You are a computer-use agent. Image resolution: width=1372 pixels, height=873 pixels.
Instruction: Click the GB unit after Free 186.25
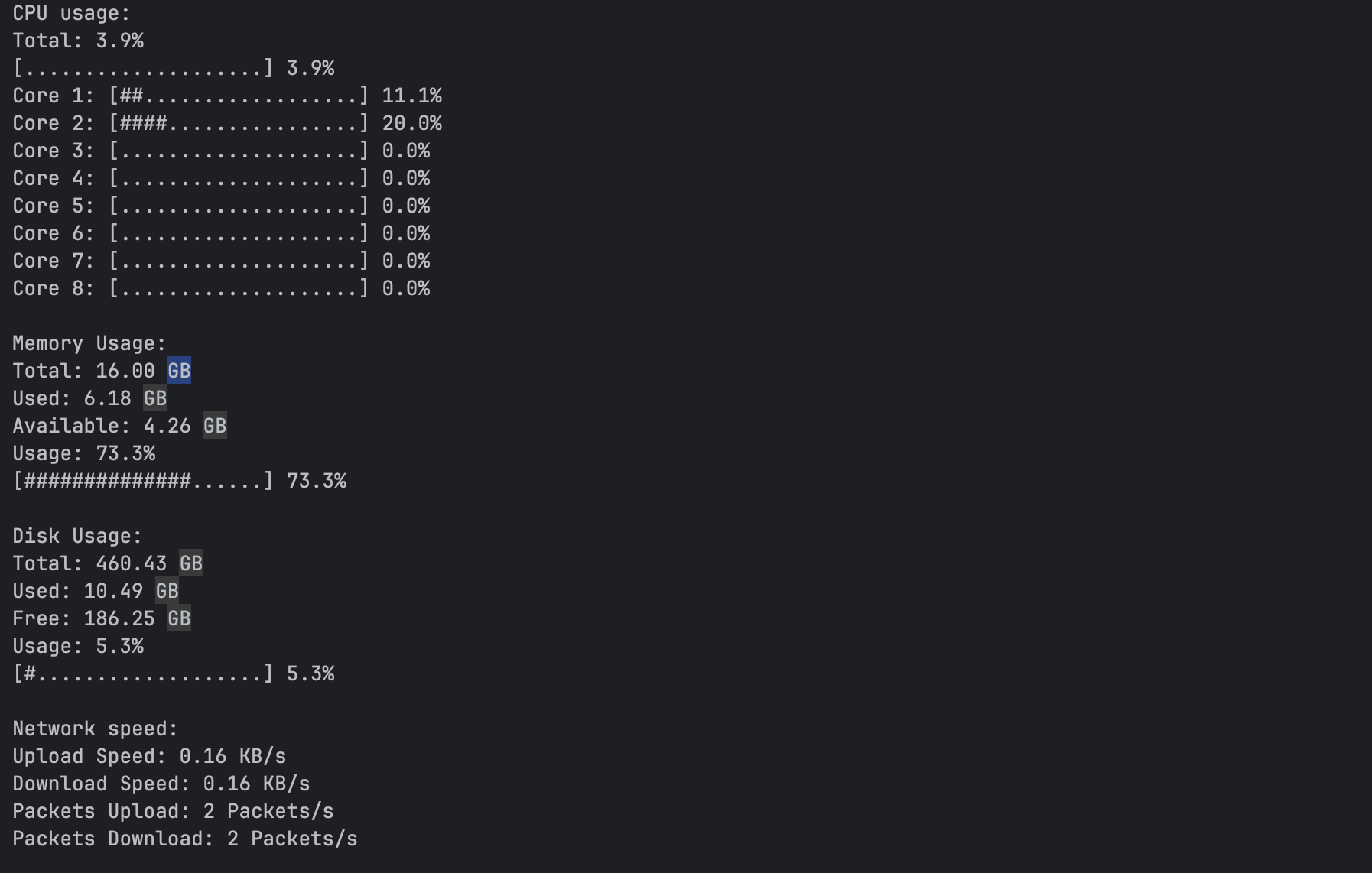(x=179, y=618)
